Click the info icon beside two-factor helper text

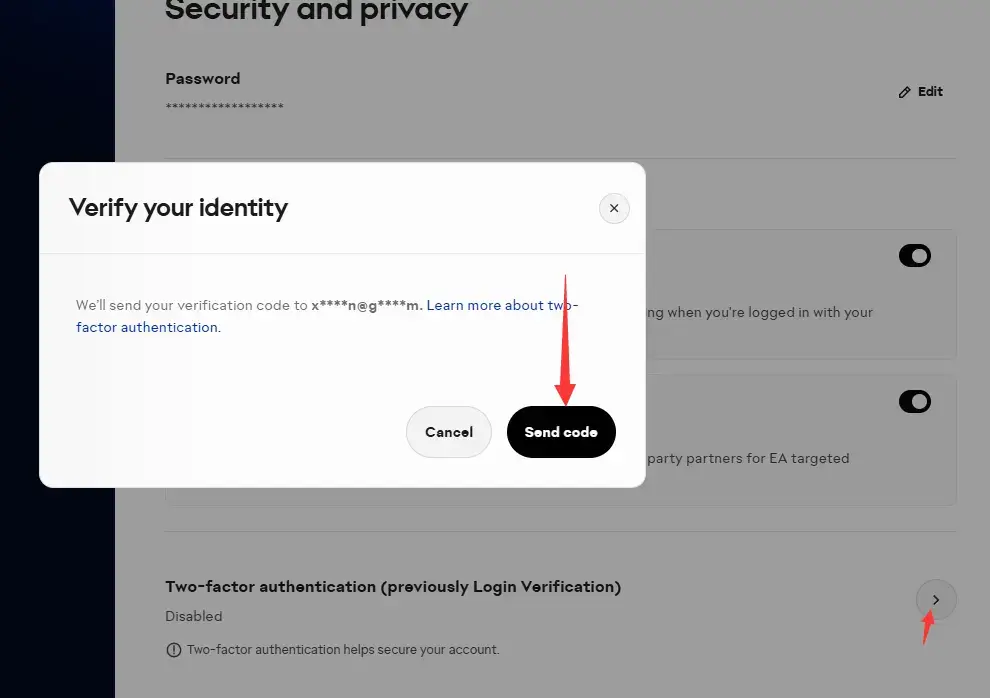(x=174, y=650)
